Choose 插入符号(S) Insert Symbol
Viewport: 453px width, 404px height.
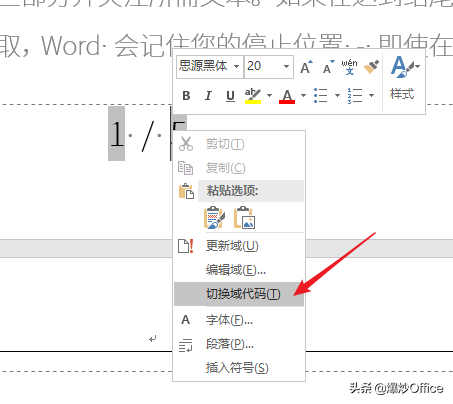click(239, 368)
